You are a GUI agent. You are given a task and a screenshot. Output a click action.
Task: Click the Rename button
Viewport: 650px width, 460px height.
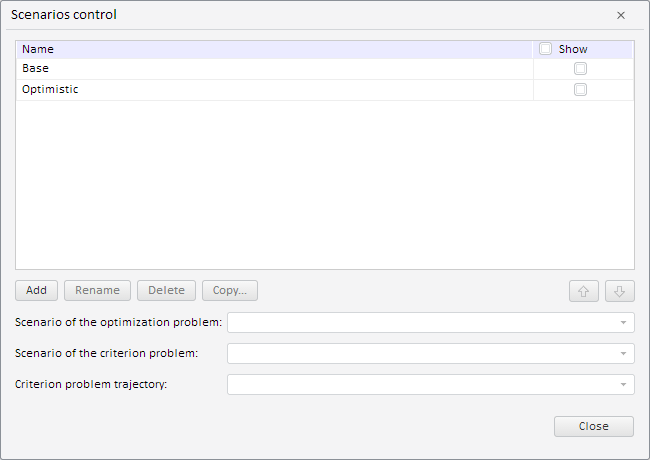point(97,291)
